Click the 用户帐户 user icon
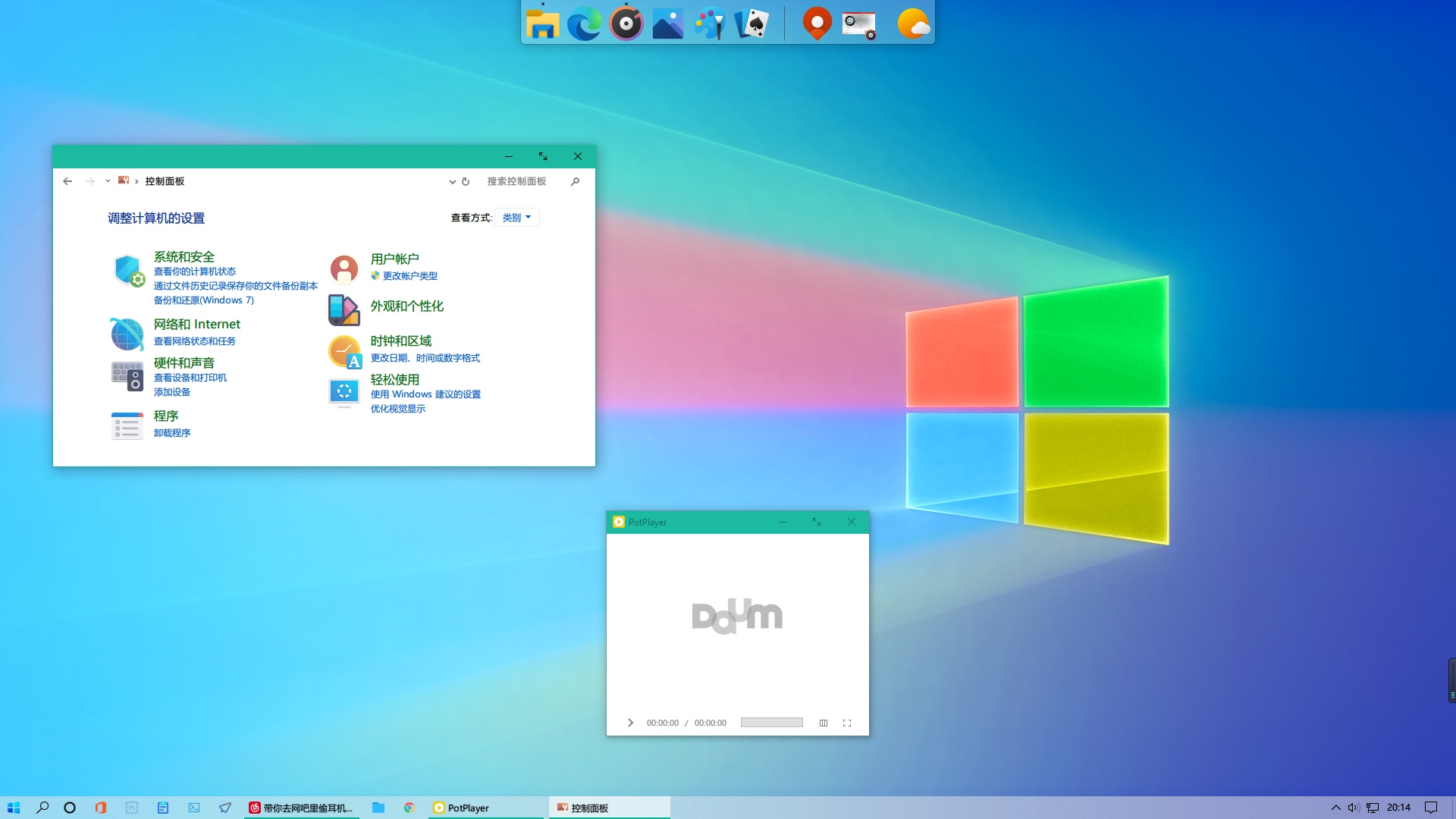The image size is (1456, 819). coord(344,268)
